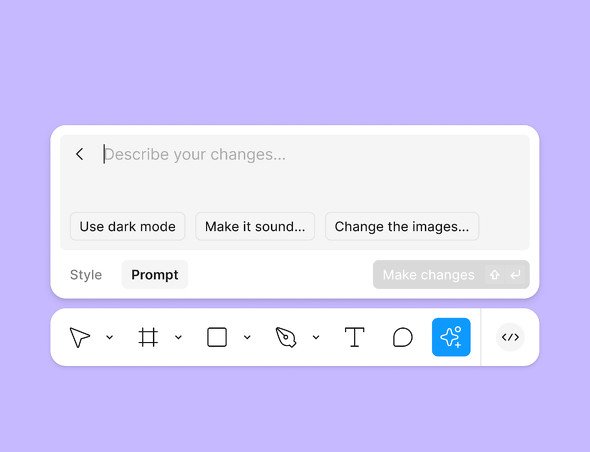Viewport: 590px width, 452px height.
Task: Select the Frame tool
Action: (x=148, y=337)
